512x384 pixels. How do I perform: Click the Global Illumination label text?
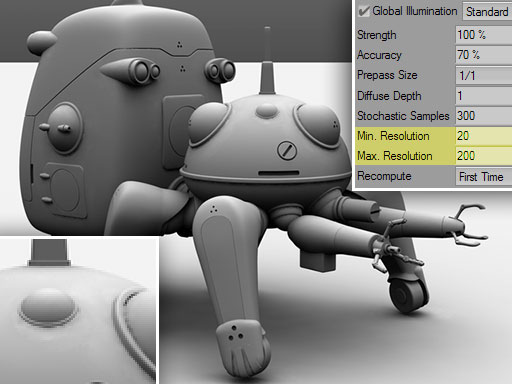[x=415, y=11]
